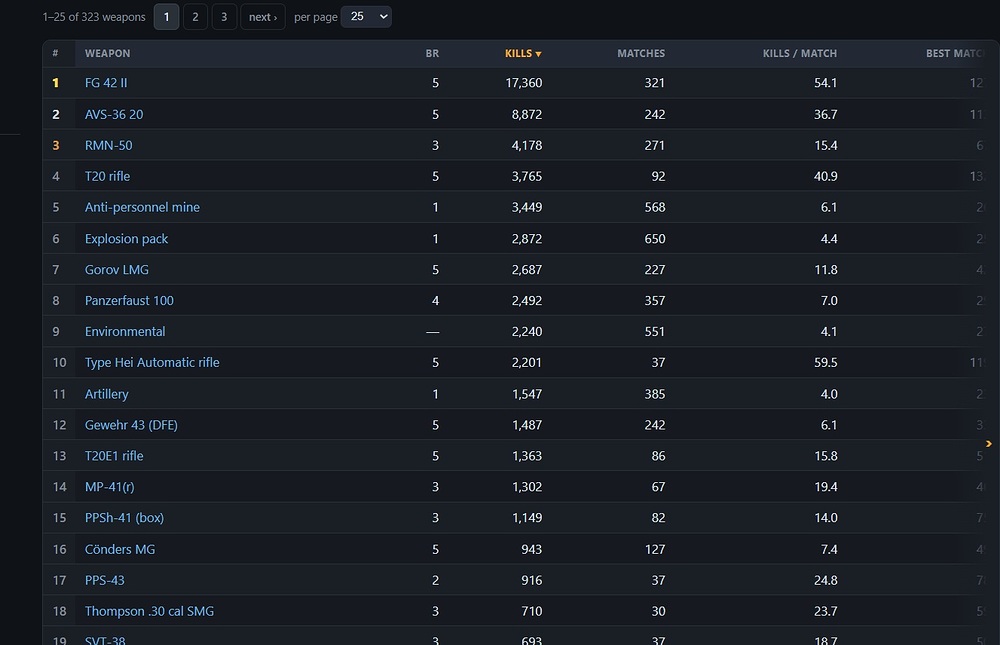The height and width of the screenshot is (645, 1000).
Task: Click the orange scroll-right arrow at table edge
Action: coord(989,443)
